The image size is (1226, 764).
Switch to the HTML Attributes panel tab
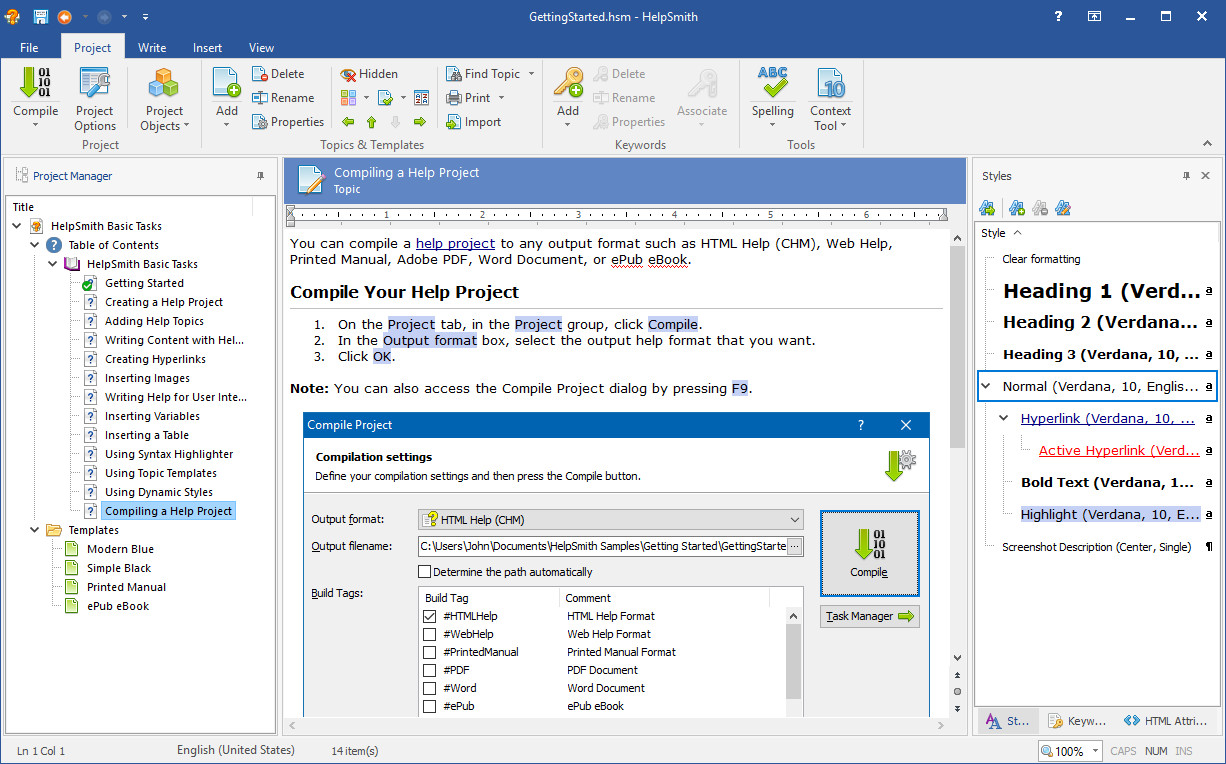coord(1166,720)
